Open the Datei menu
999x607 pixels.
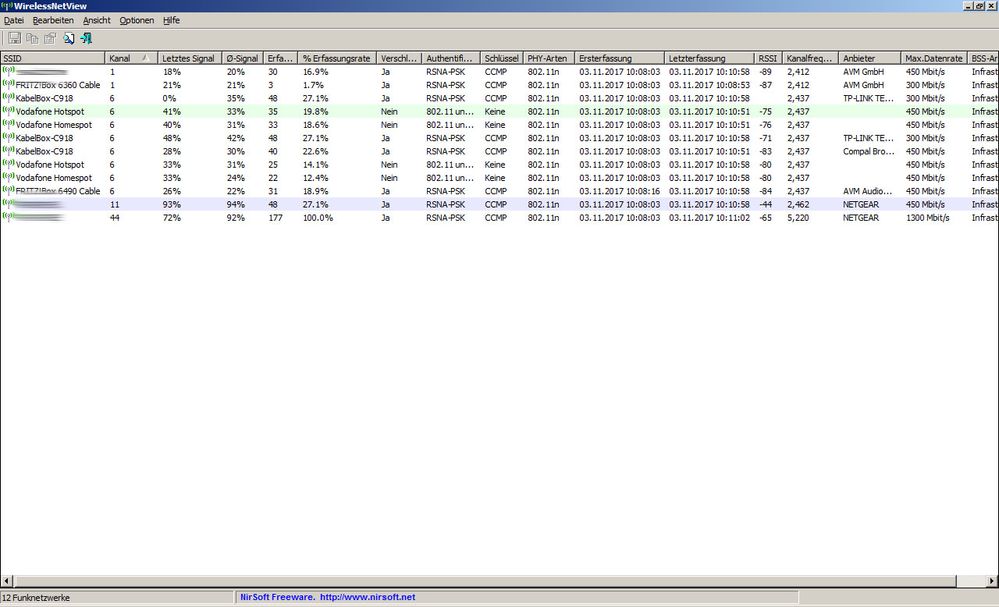coord(14,20)
